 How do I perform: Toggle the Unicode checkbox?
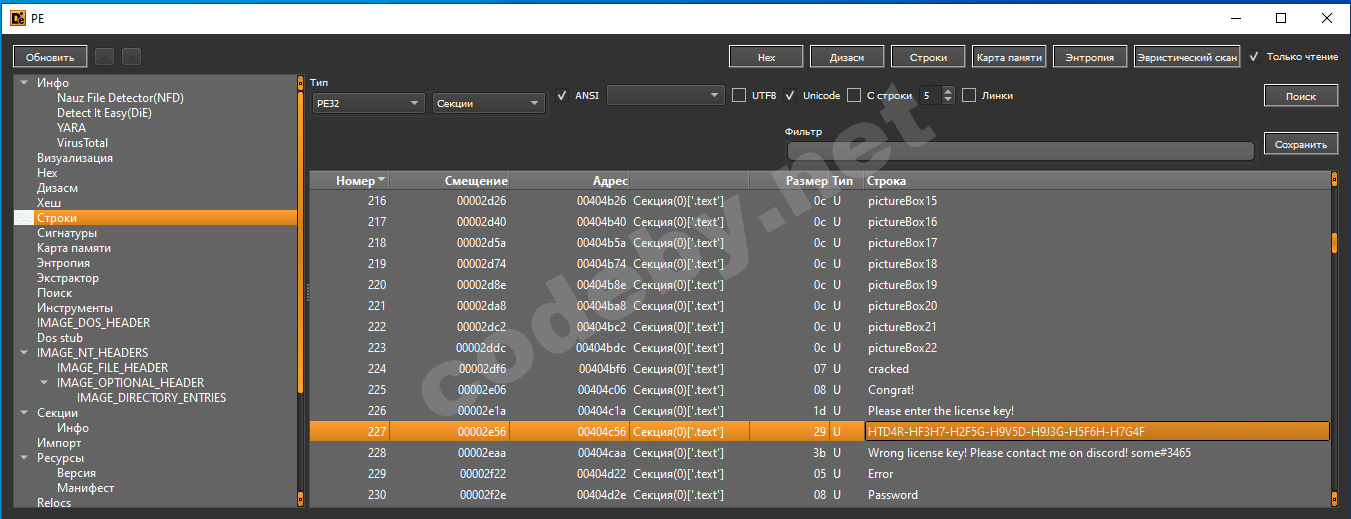[791, 96]
